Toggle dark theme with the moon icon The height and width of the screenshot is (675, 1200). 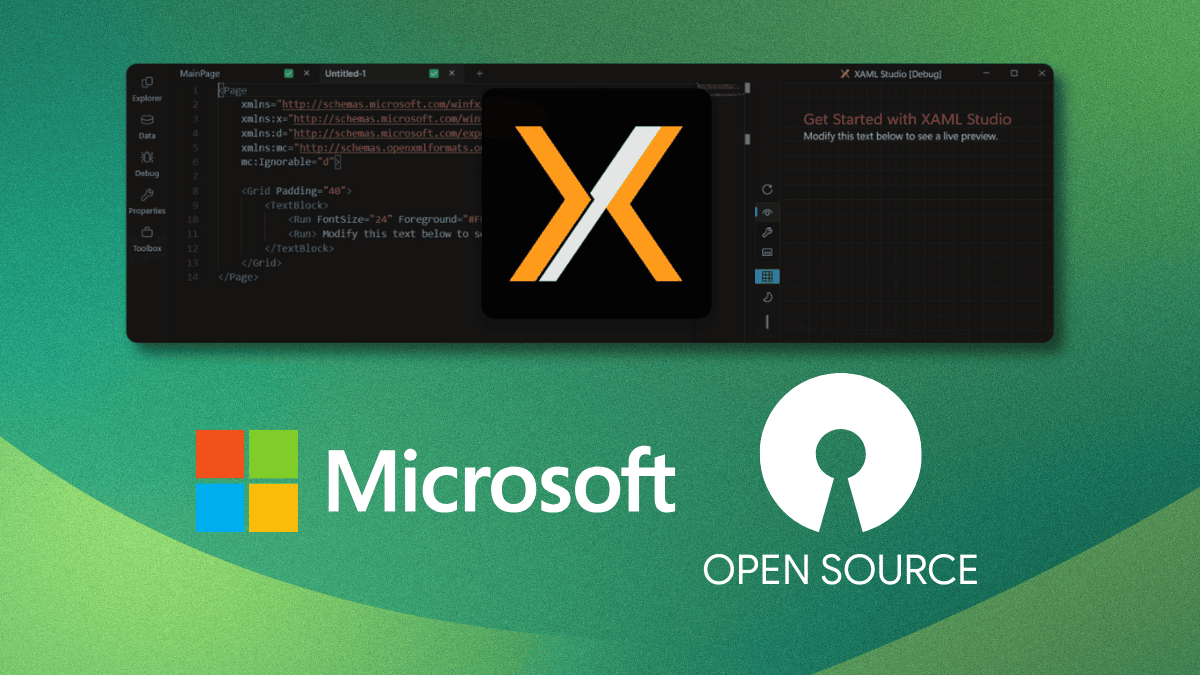pyautogui.click(x=767, y=297)
